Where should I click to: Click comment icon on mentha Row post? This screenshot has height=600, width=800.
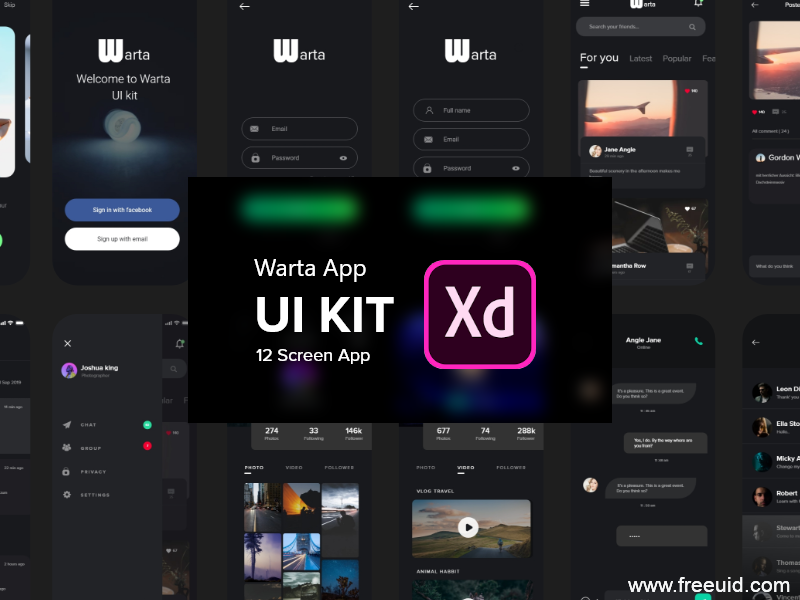click(690, 266)
